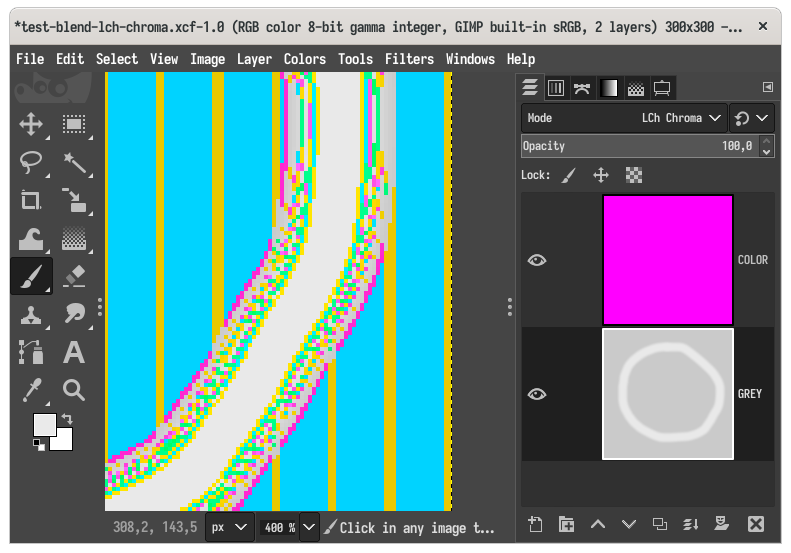Open the px unit dropdown
The height and width of the screenshot is (553, 791).
pos(230,528)
